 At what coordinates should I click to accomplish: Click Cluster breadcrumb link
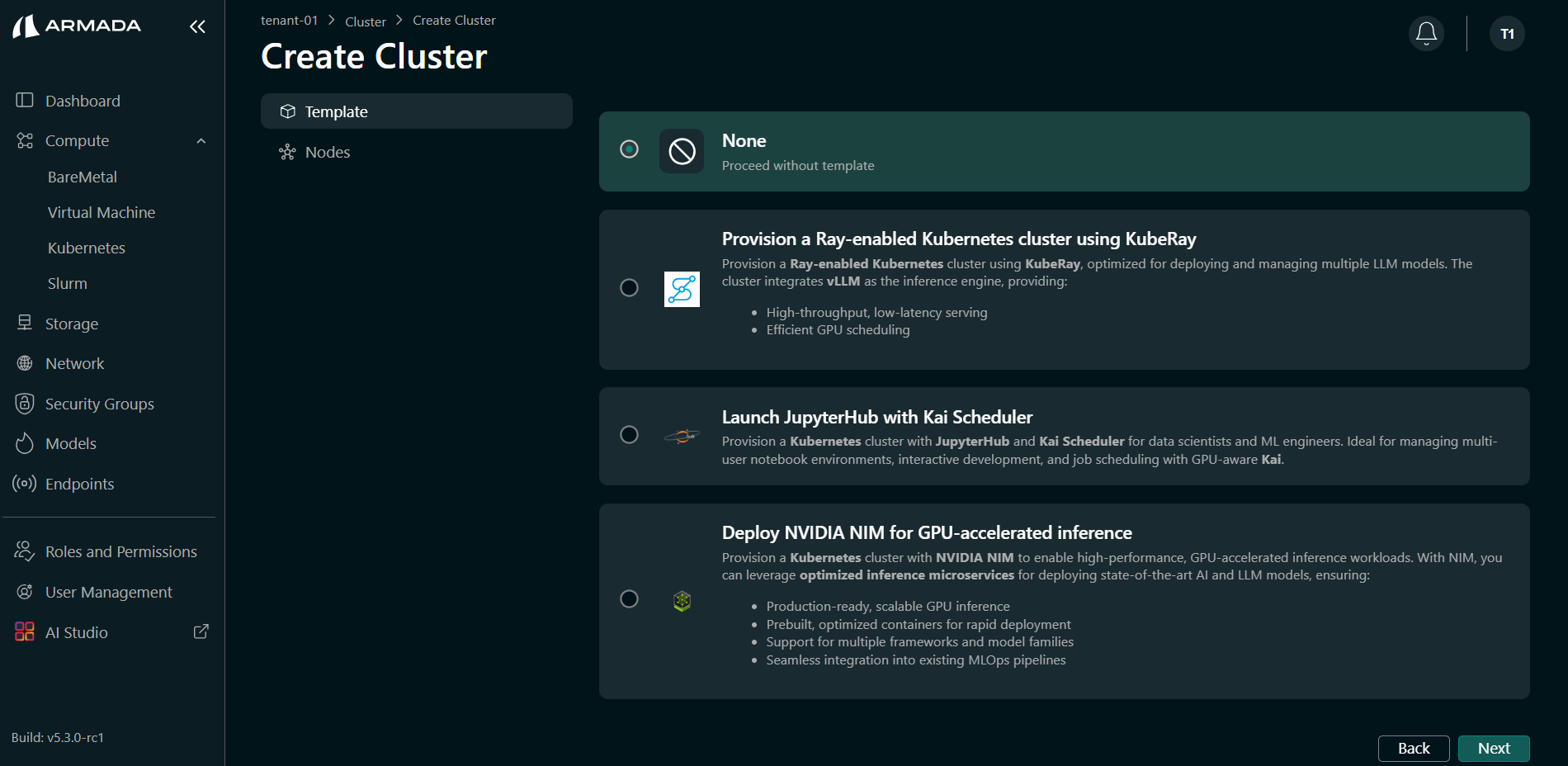[x=366, y=21]
